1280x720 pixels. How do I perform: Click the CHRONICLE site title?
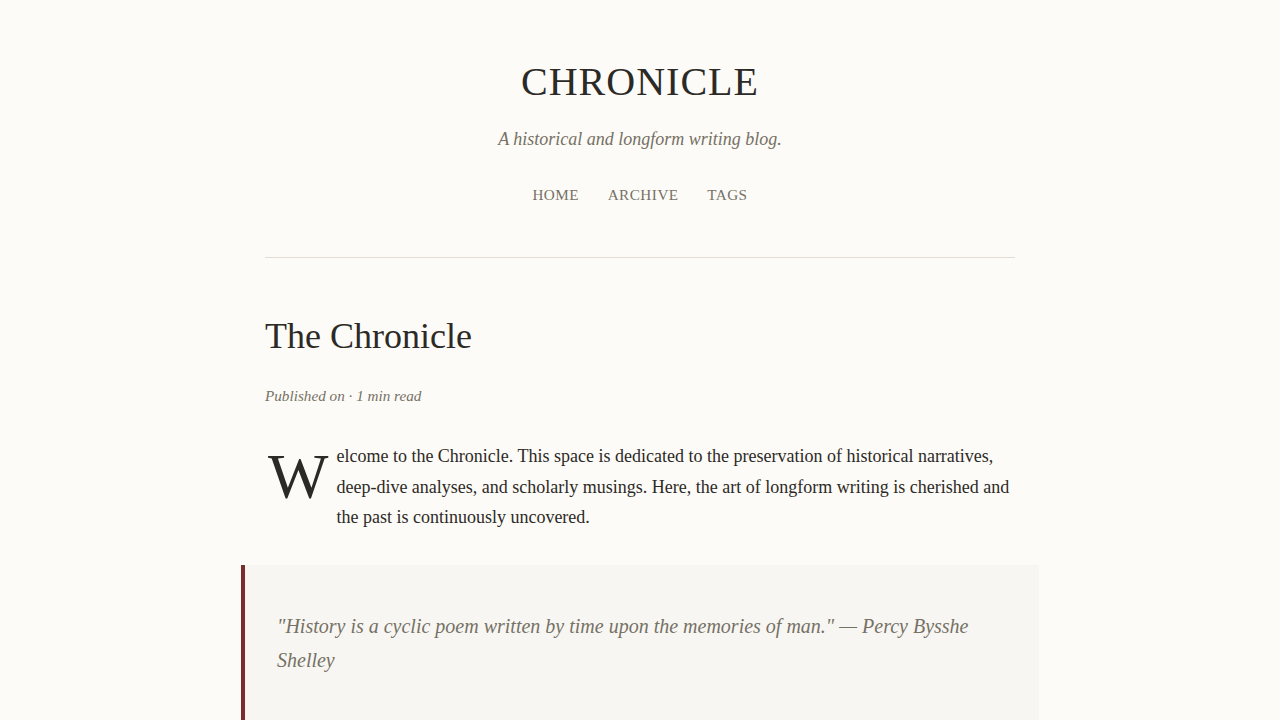[x=639, y=82]
